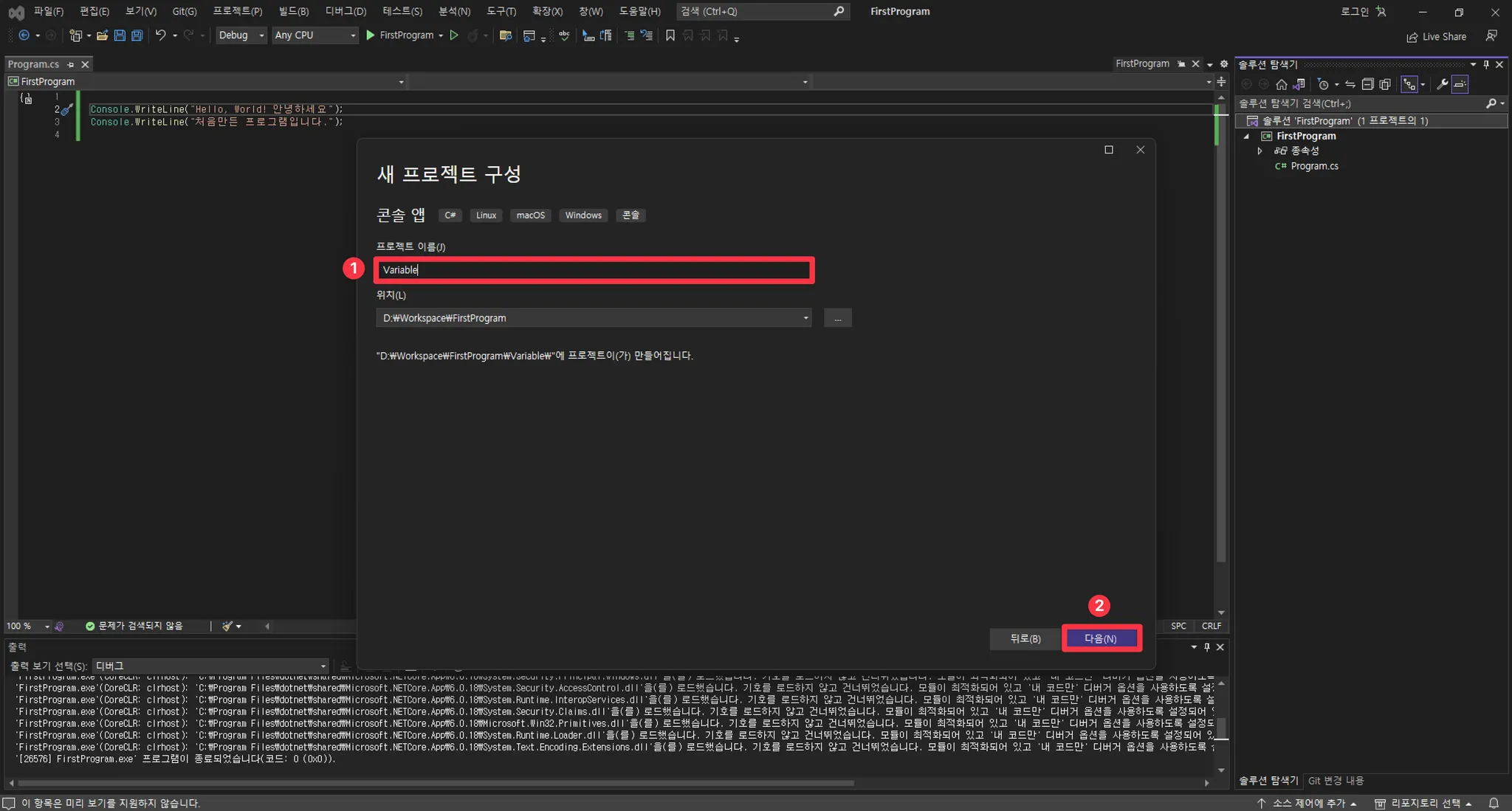Click the output panel horizontal scrollbar

click(x=436, y=783)
